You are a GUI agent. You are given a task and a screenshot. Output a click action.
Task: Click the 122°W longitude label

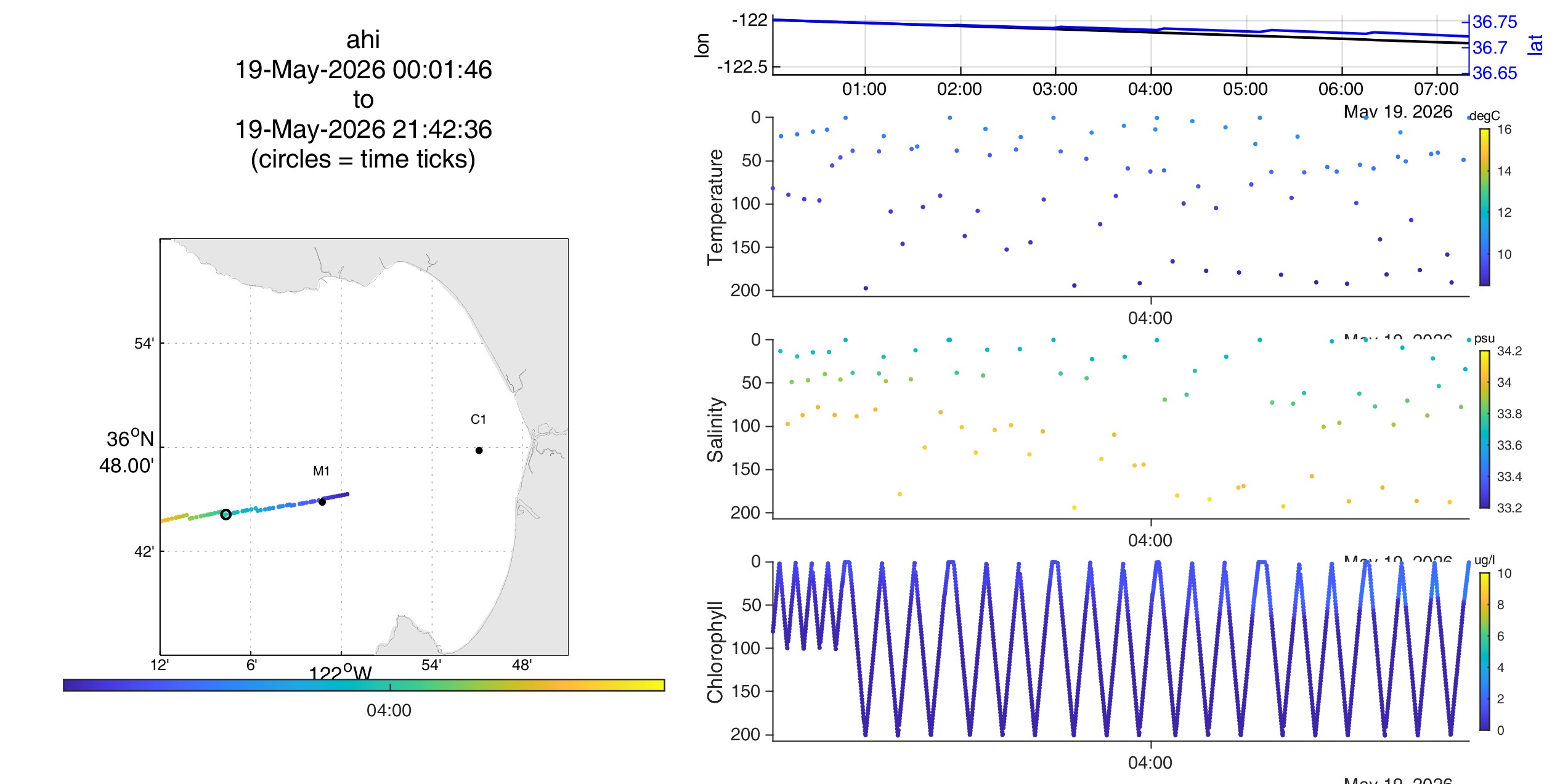(340, 673)
